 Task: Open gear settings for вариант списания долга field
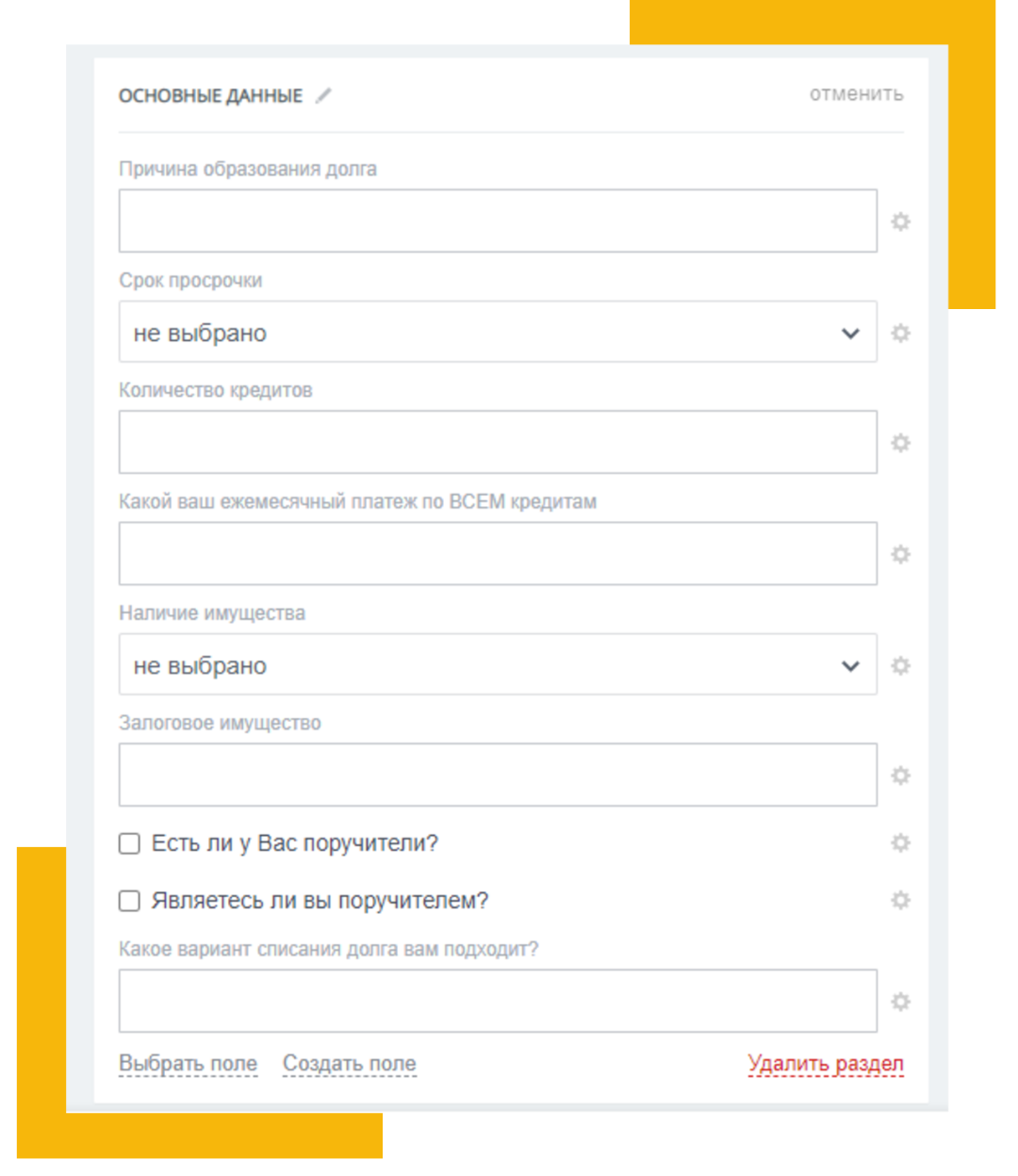coord(901,1002)
